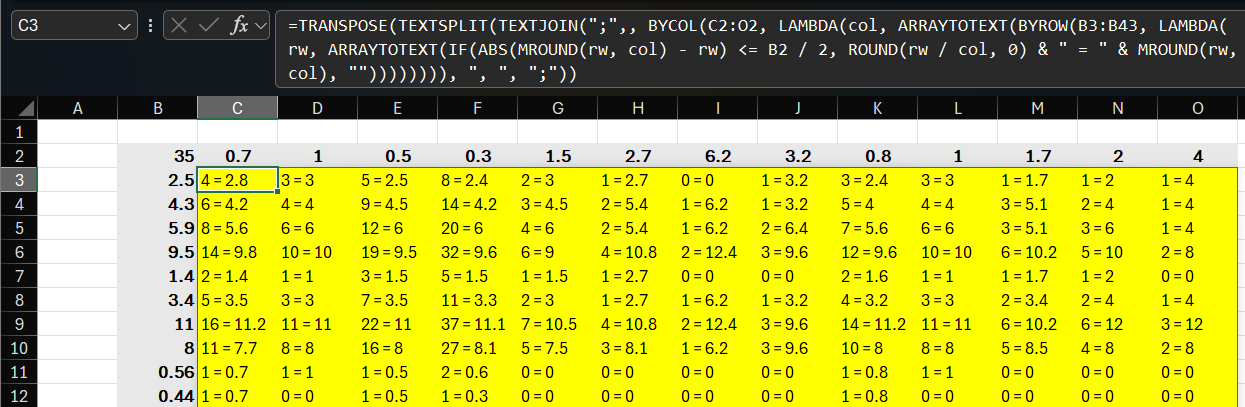Select column I header
Screen dimensions: 1245x407
coord(717,107)
